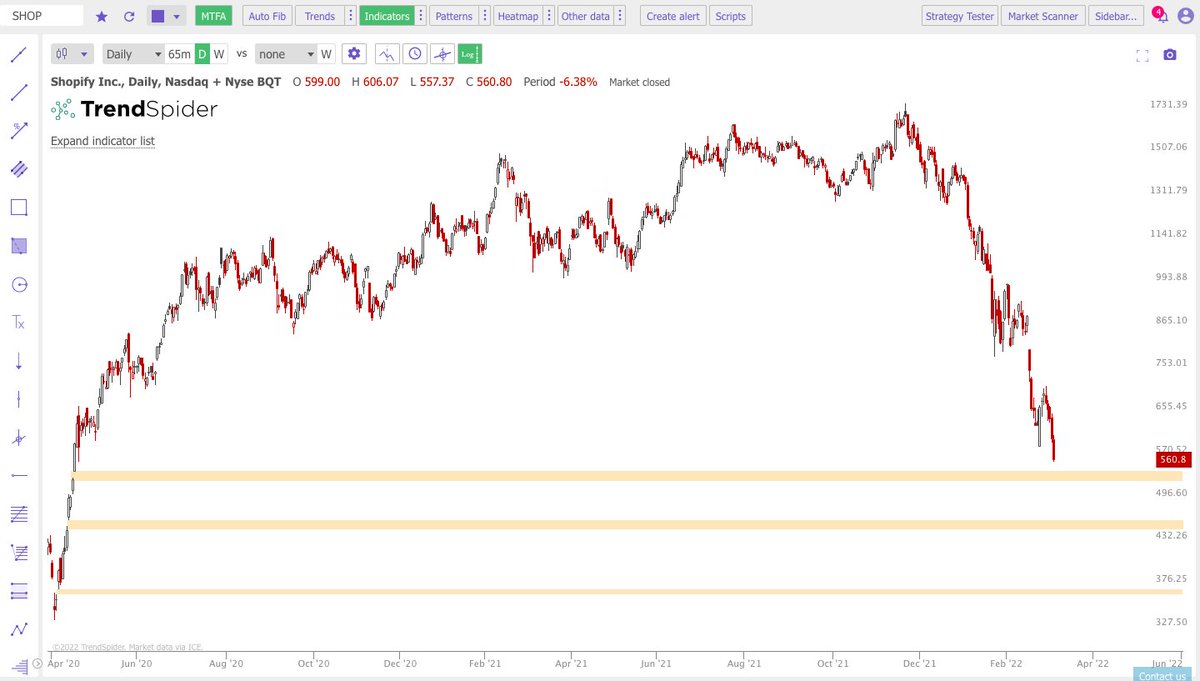Screen dimensions: 1200x681
Task: Select the filled shaded rectangle tool
Action: [18, 246]
